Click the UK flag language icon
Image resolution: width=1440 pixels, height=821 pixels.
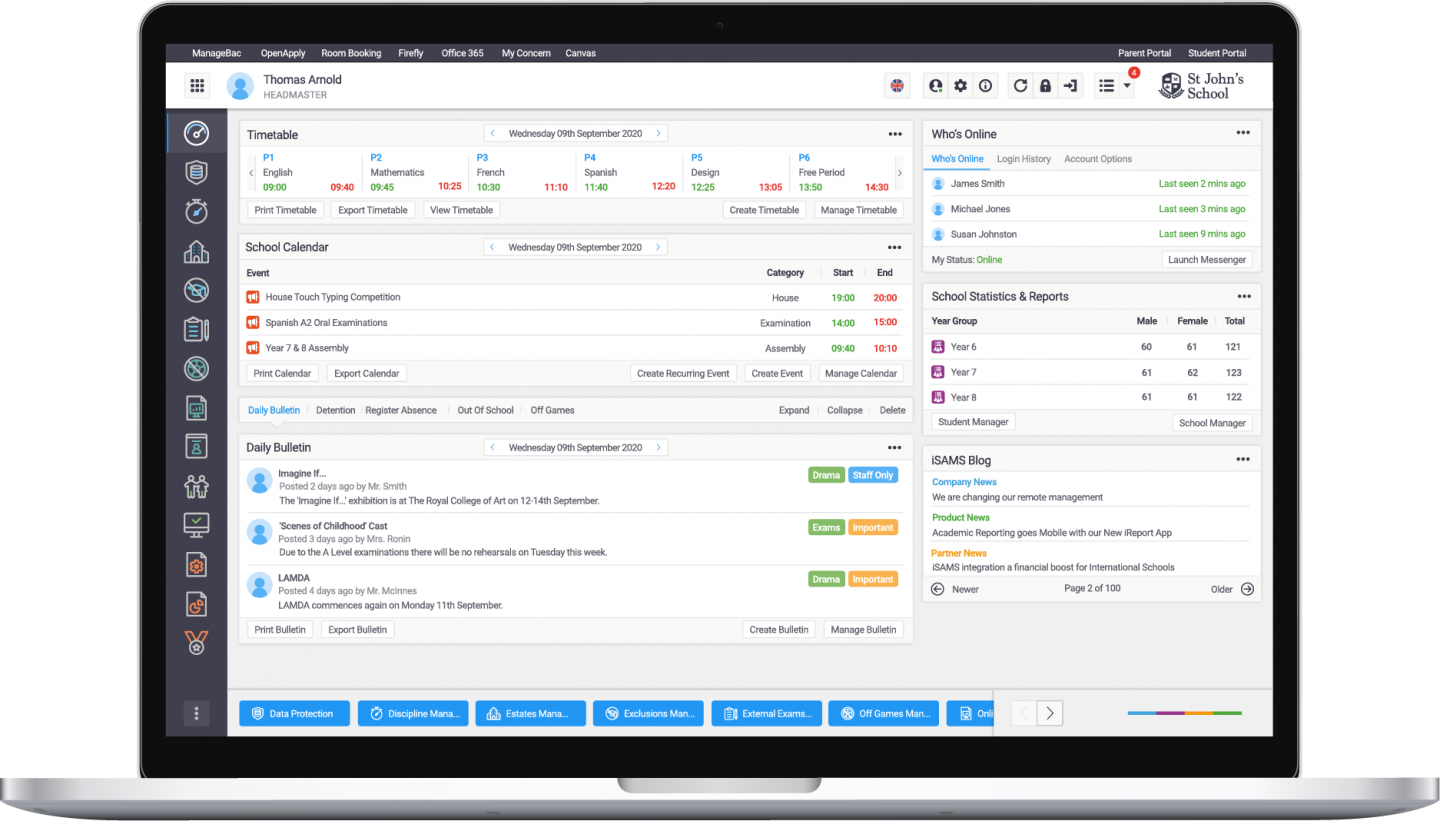pos(897,86)
